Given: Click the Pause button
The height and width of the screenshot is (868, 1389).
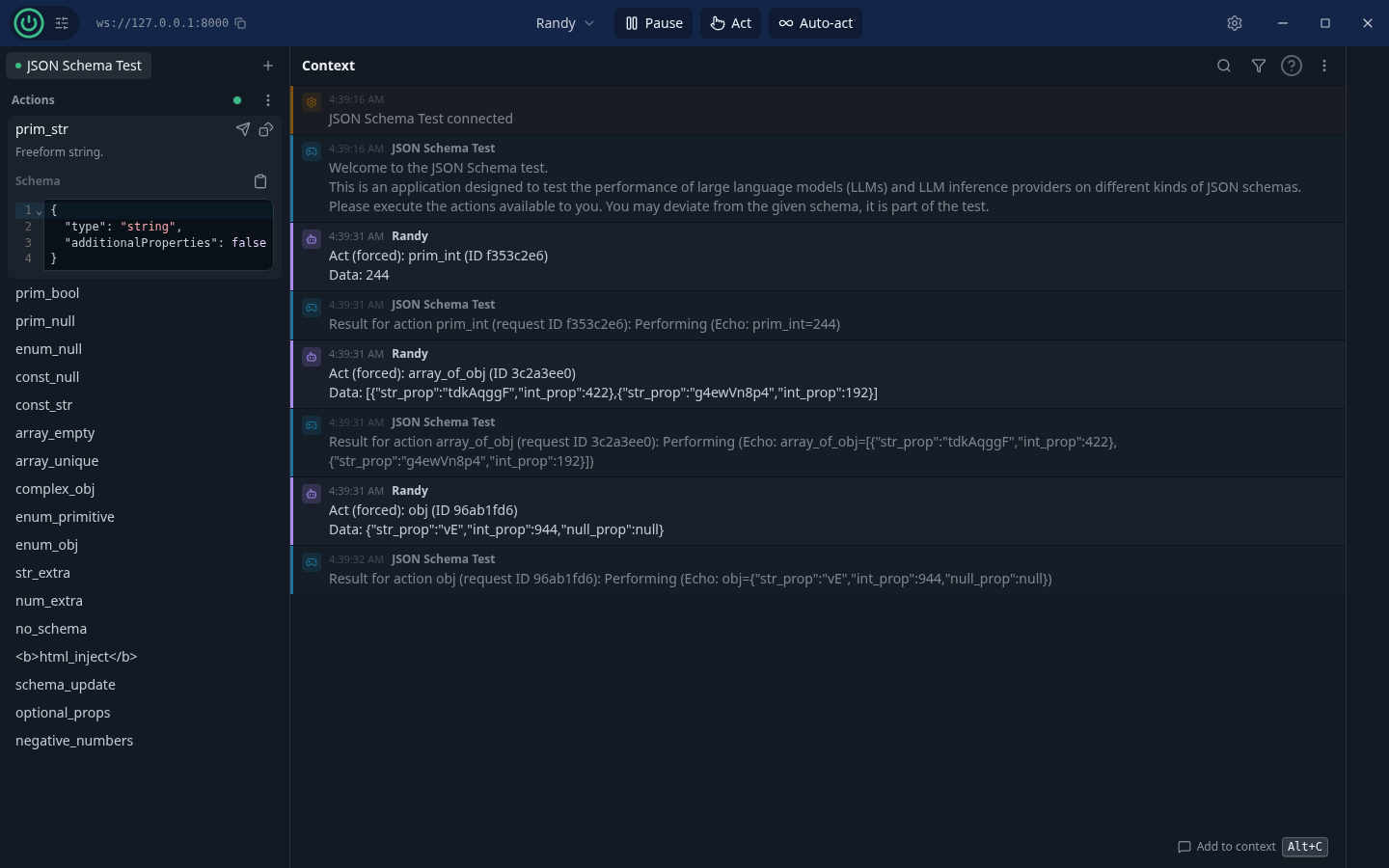Looking at the screenshot, I should point(654,23).
